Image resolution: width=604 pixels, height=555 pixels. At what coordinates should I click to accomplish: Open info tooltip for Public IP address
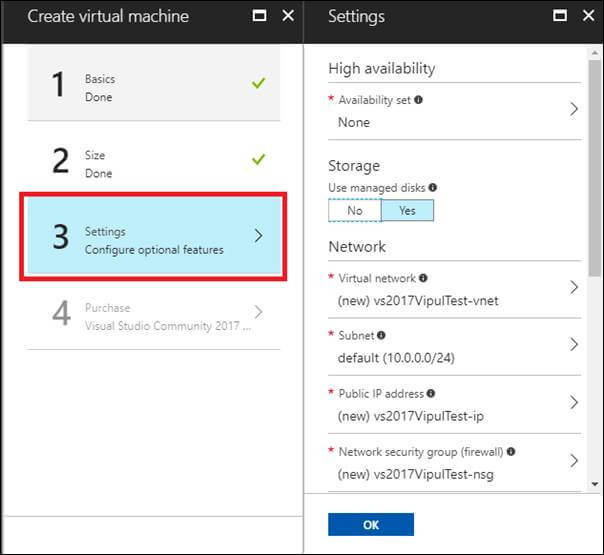pyautogui.click(x=431, y=394)
